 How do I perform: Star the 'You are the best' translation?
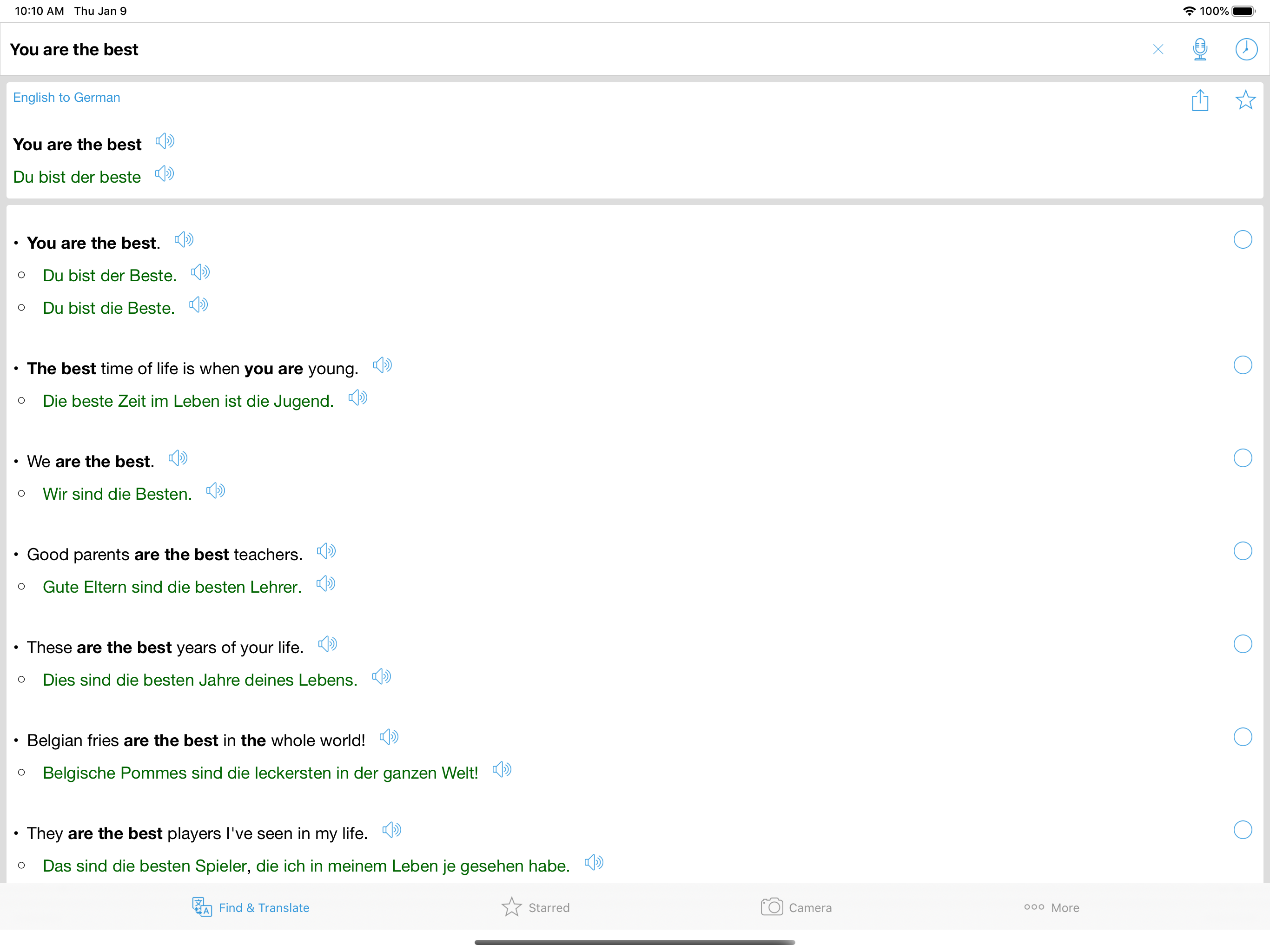[x=1245, y=100]
